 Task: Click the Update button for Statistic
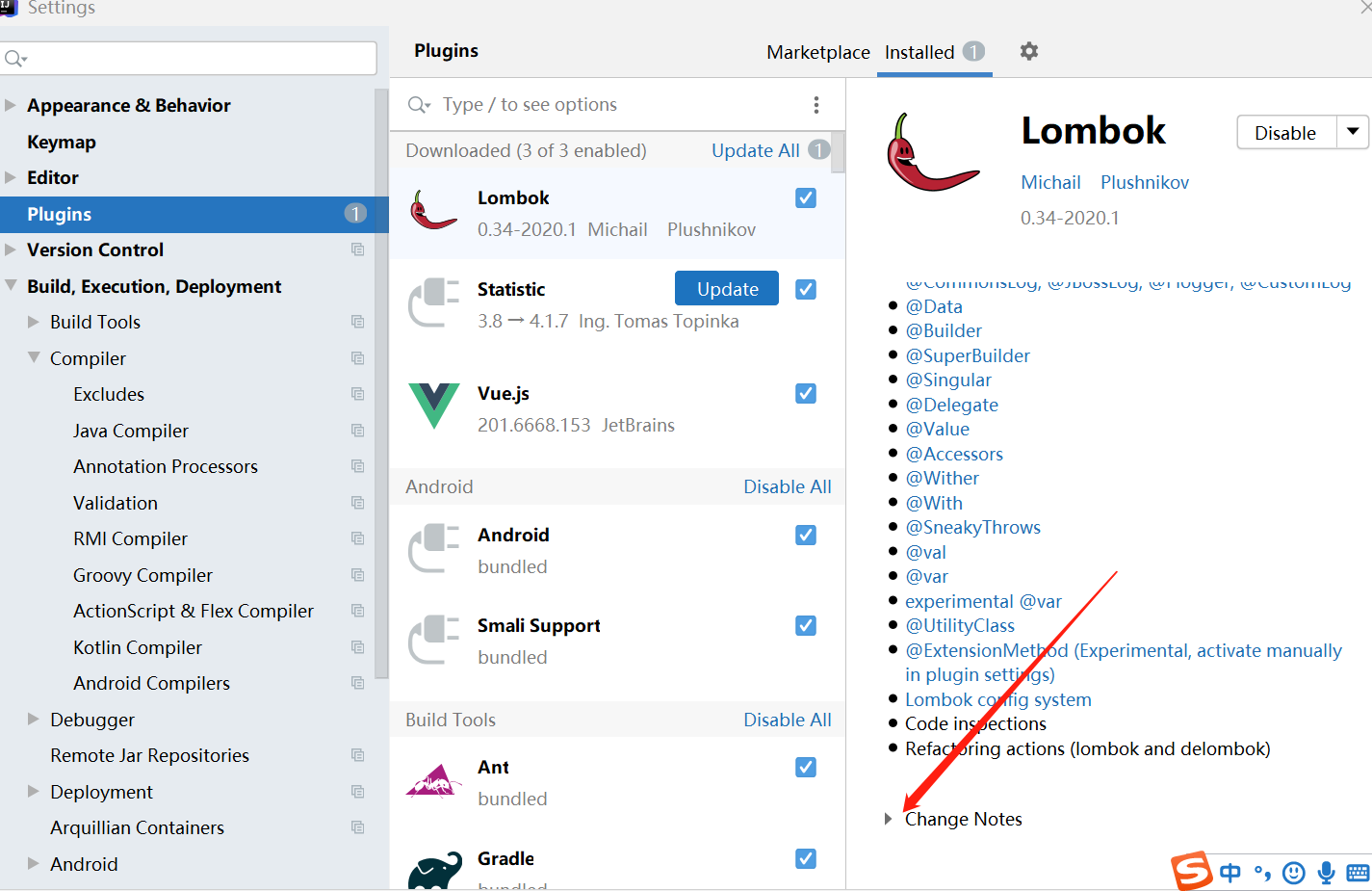(727, 289)
